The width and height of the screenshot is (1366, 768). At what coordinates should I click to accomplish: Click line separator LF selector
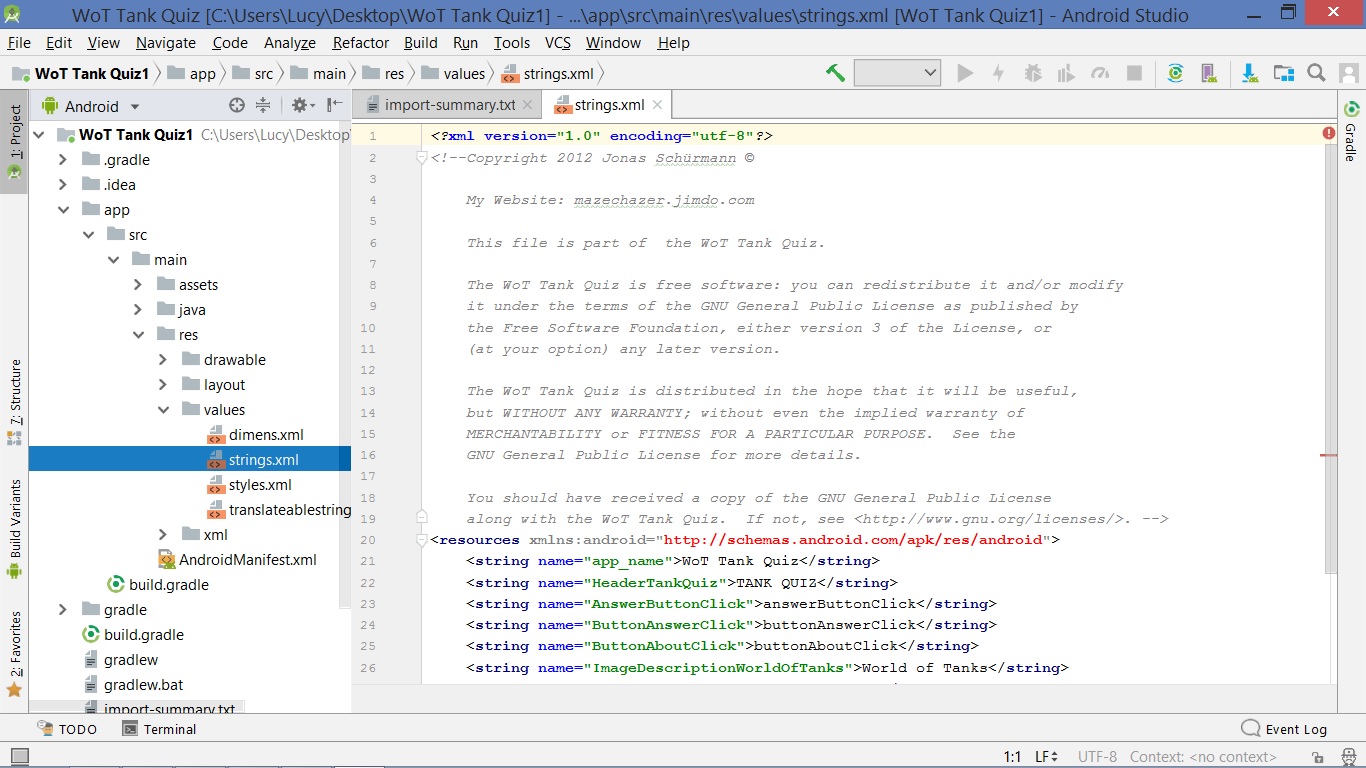tap(1046, 757)
